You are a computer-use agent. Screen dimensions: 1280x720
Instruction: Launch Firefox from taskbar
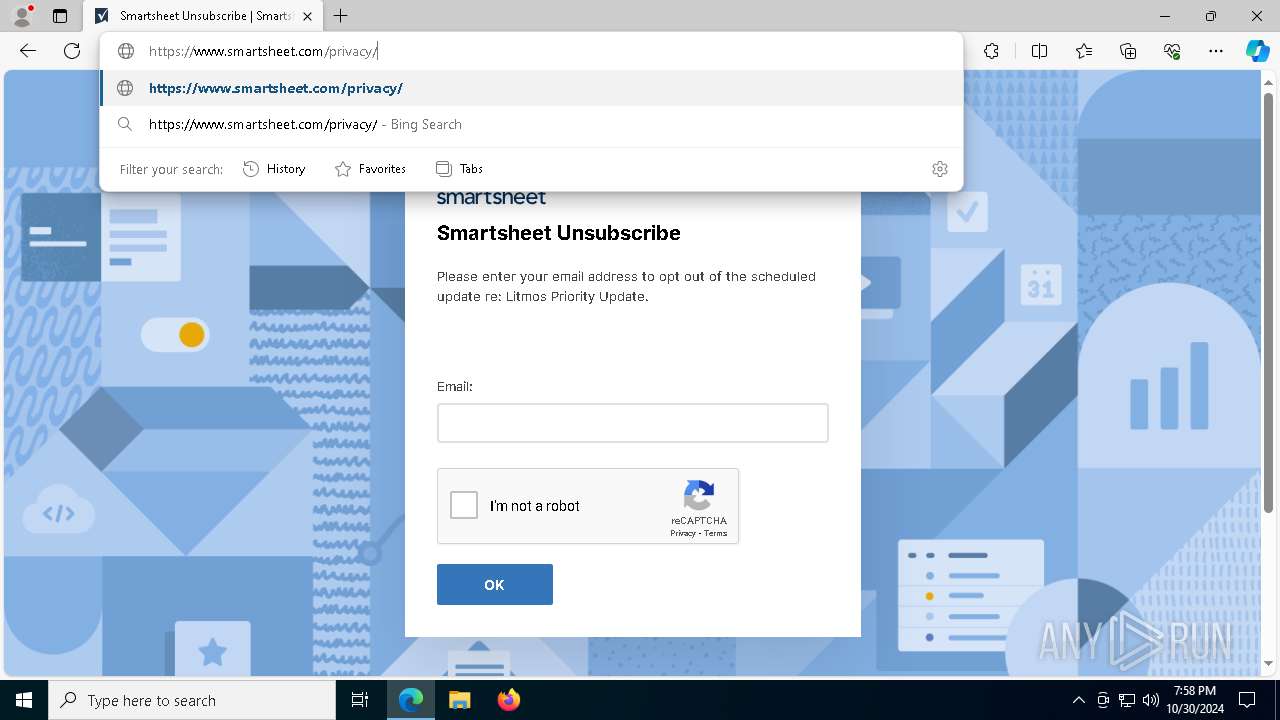click(508, 700)
